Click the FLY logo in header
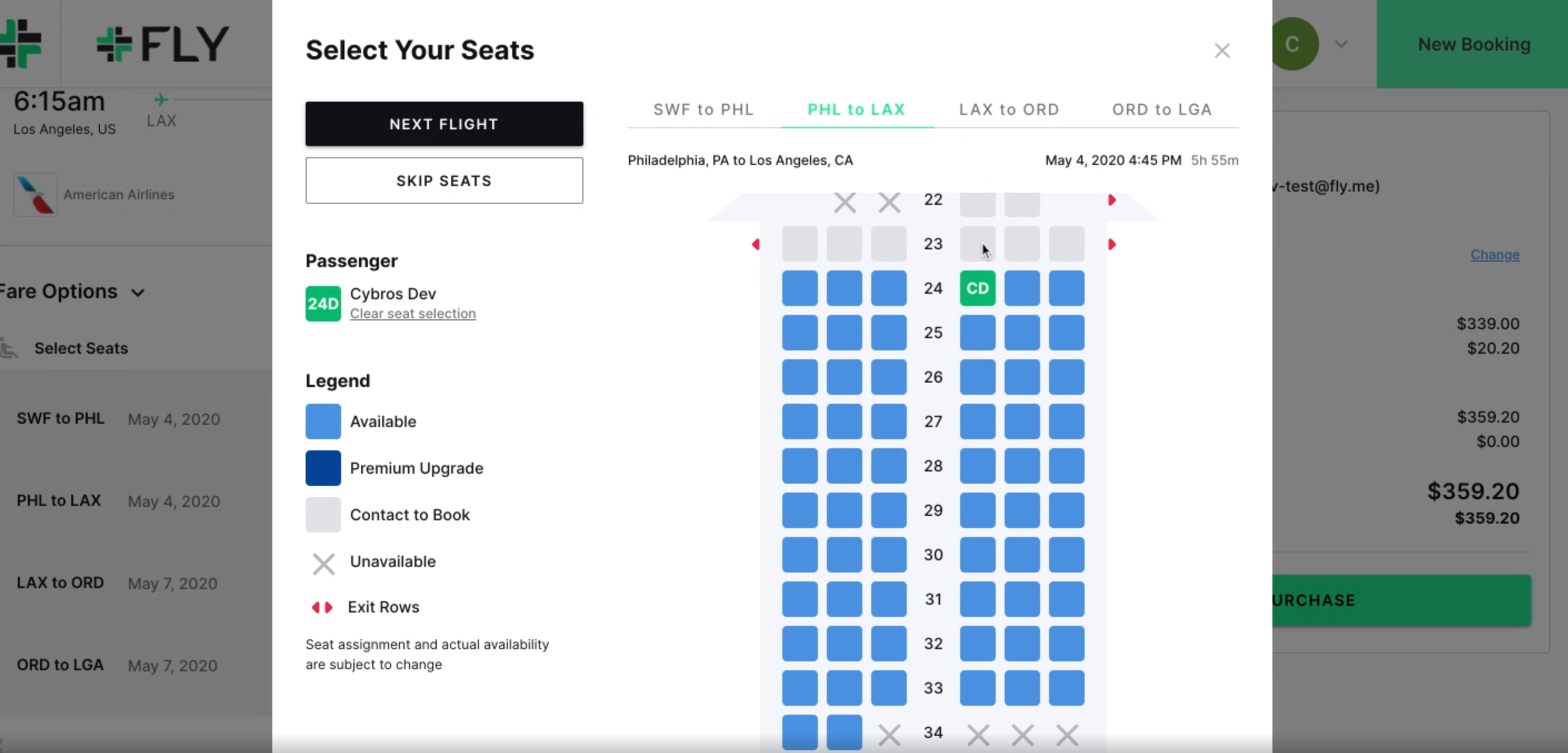The width and height of the screenshot is (1568, 753). click(162, 44)
